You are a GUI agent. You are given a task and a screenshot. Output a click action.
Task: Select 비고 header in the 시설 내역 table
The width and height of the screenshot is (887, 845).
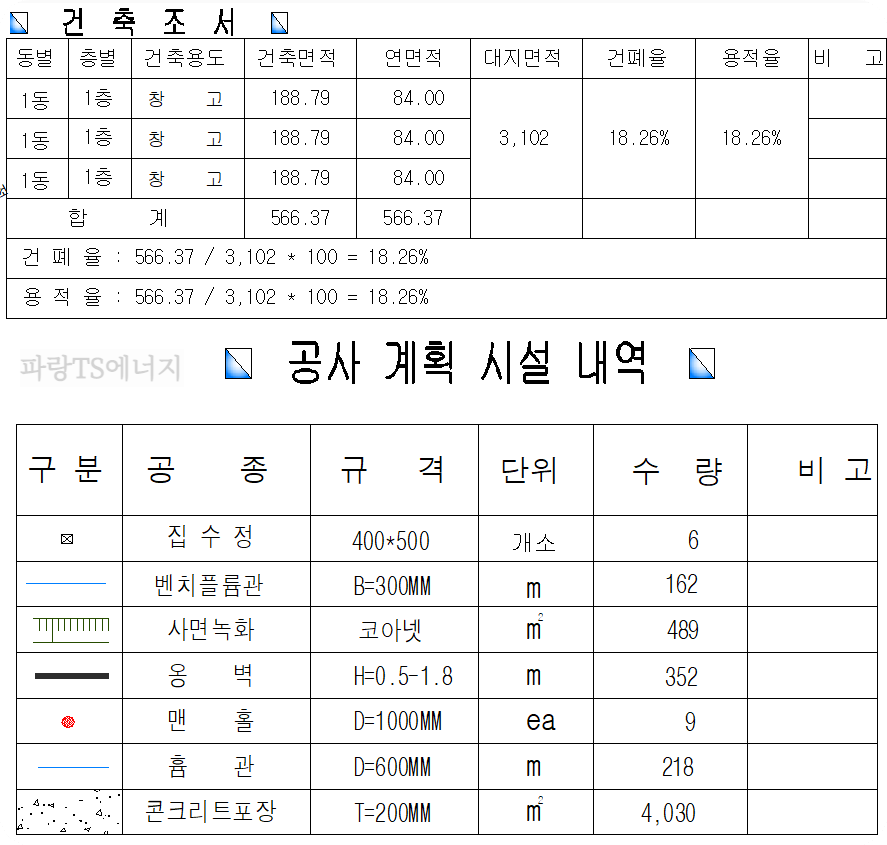pyautogui.click(x=835, y=469)
